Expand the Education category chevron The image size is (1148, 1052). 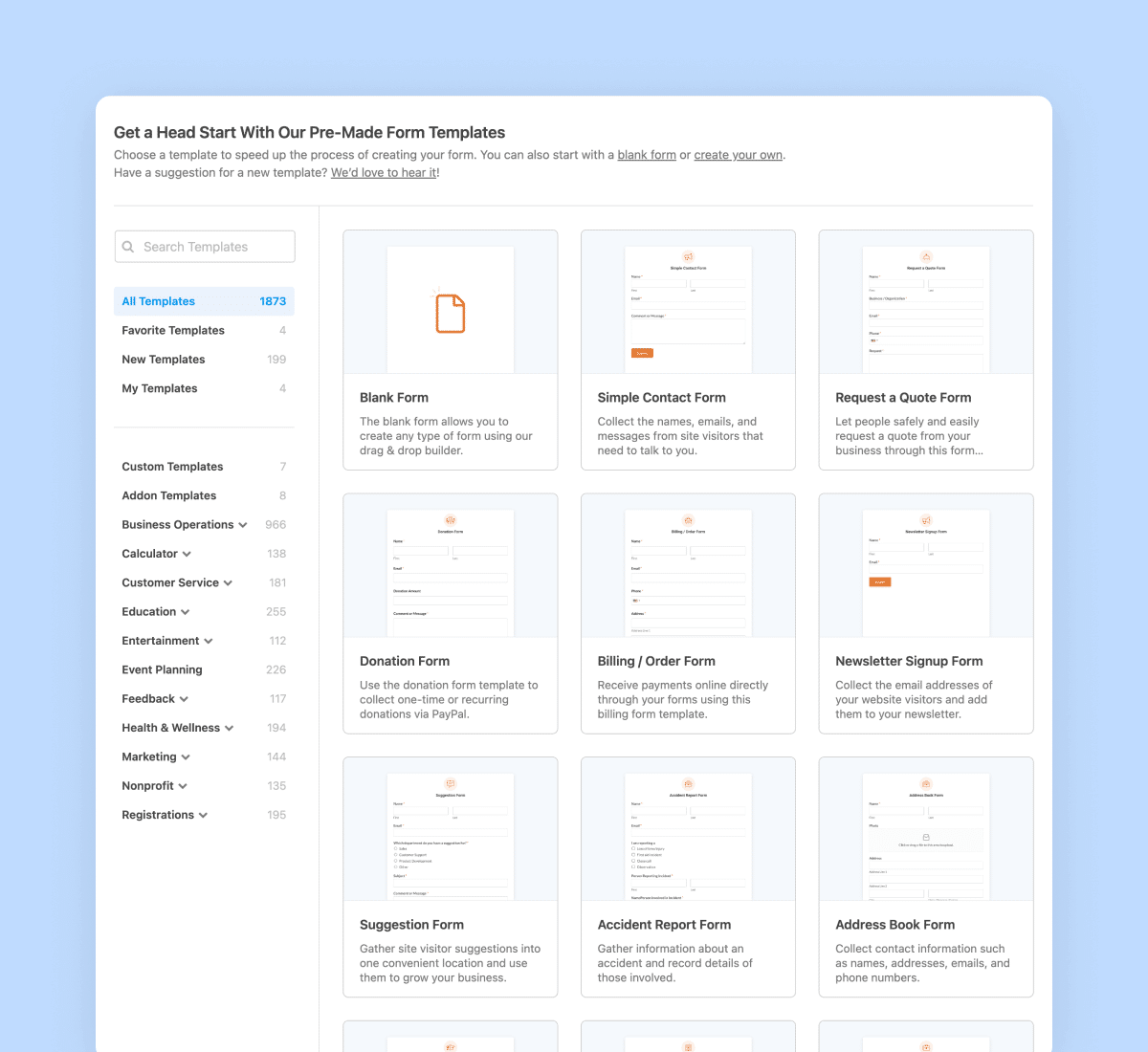(185, 612)
